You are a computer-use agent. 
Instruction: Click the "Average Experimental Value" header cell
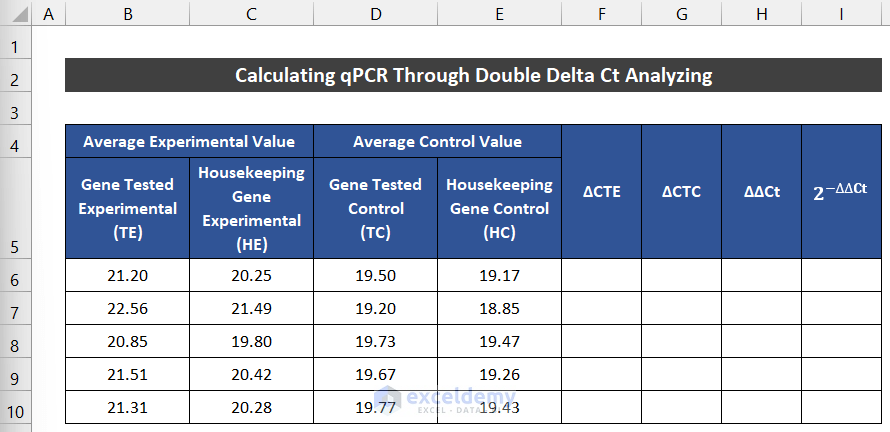189,141
